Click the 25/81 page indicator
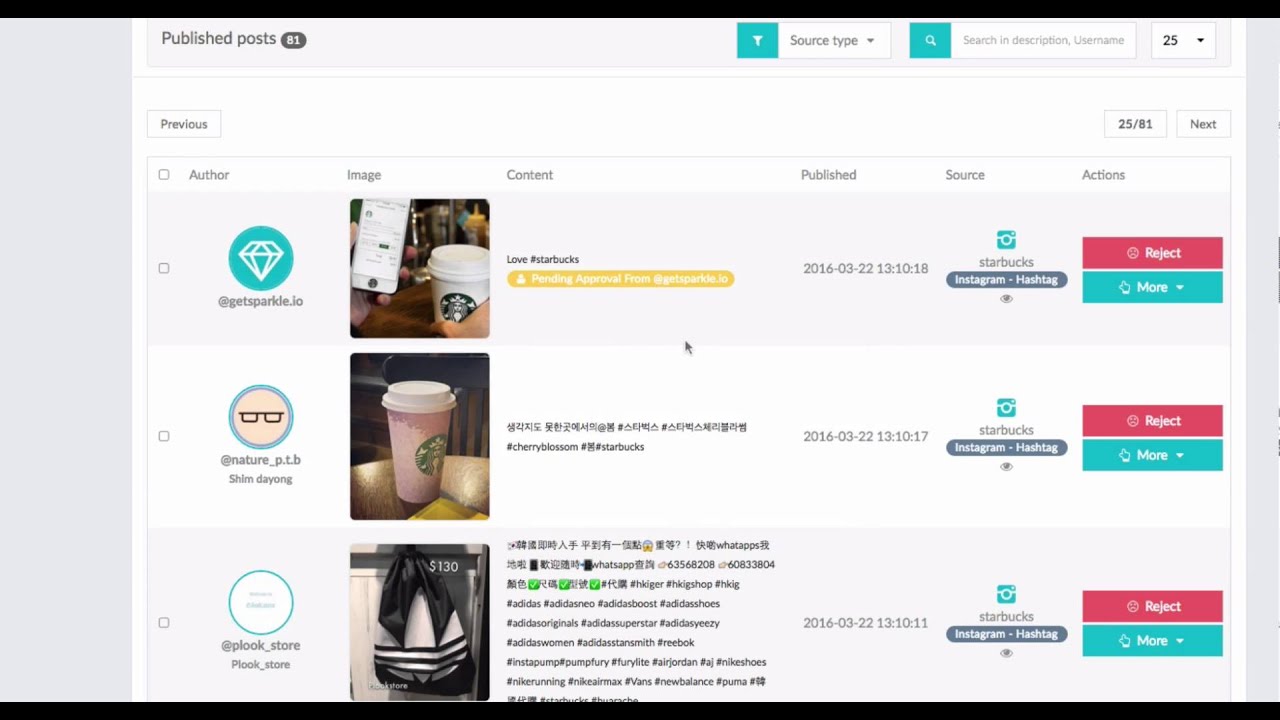 [1135, 124]
